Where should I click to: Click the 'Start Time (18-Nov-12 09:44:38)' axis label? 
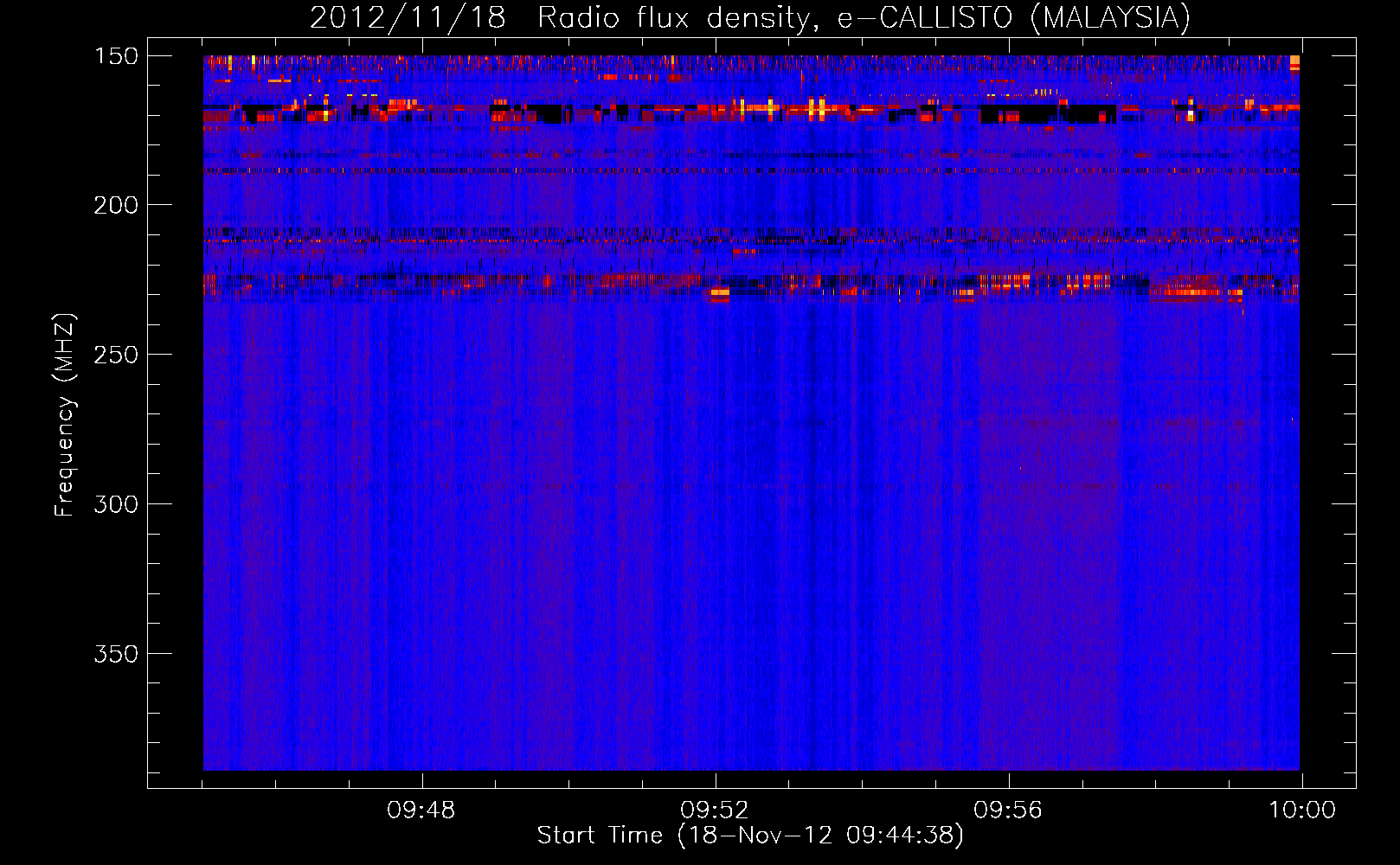click(x=750, y=836)
